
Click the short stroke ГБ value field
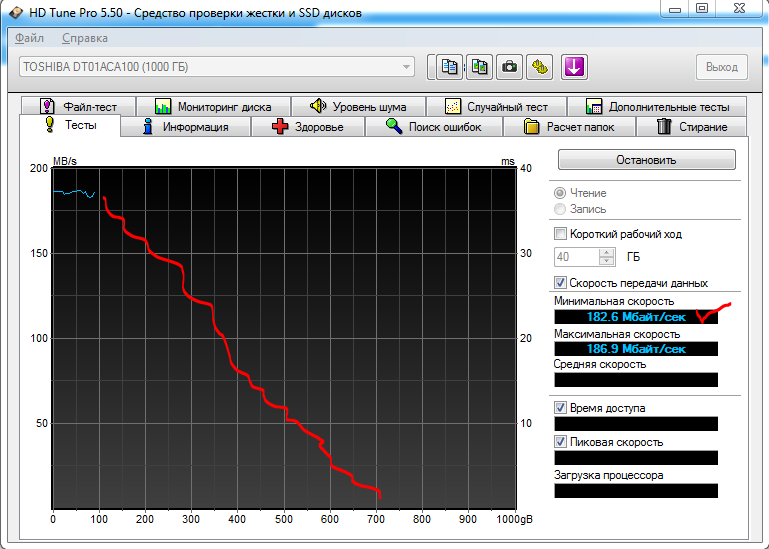(576, 257)
